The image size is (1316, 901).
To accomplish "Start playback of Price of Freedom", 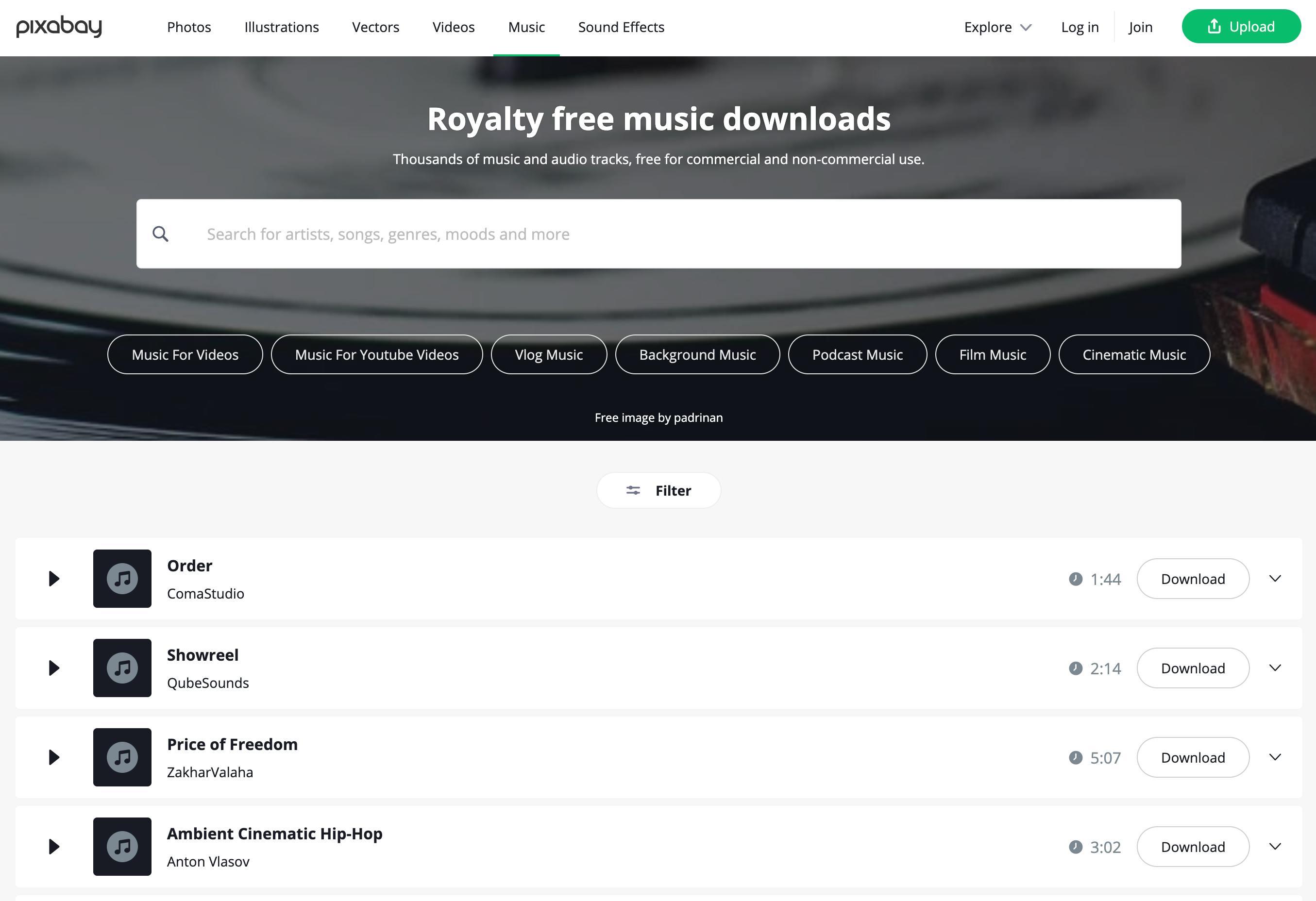I will click(x=54, y=757).
